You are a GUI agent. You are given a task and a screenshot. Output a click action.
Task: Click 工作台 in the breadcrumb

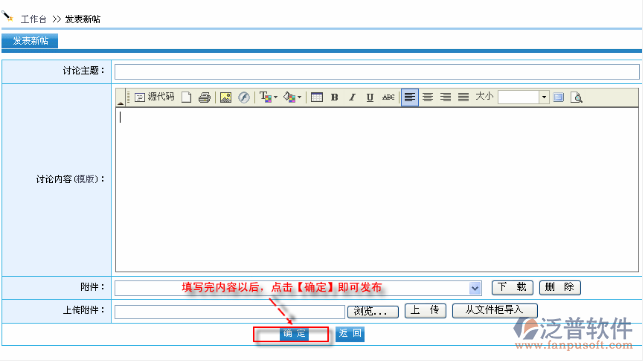[x=34, y=19]
